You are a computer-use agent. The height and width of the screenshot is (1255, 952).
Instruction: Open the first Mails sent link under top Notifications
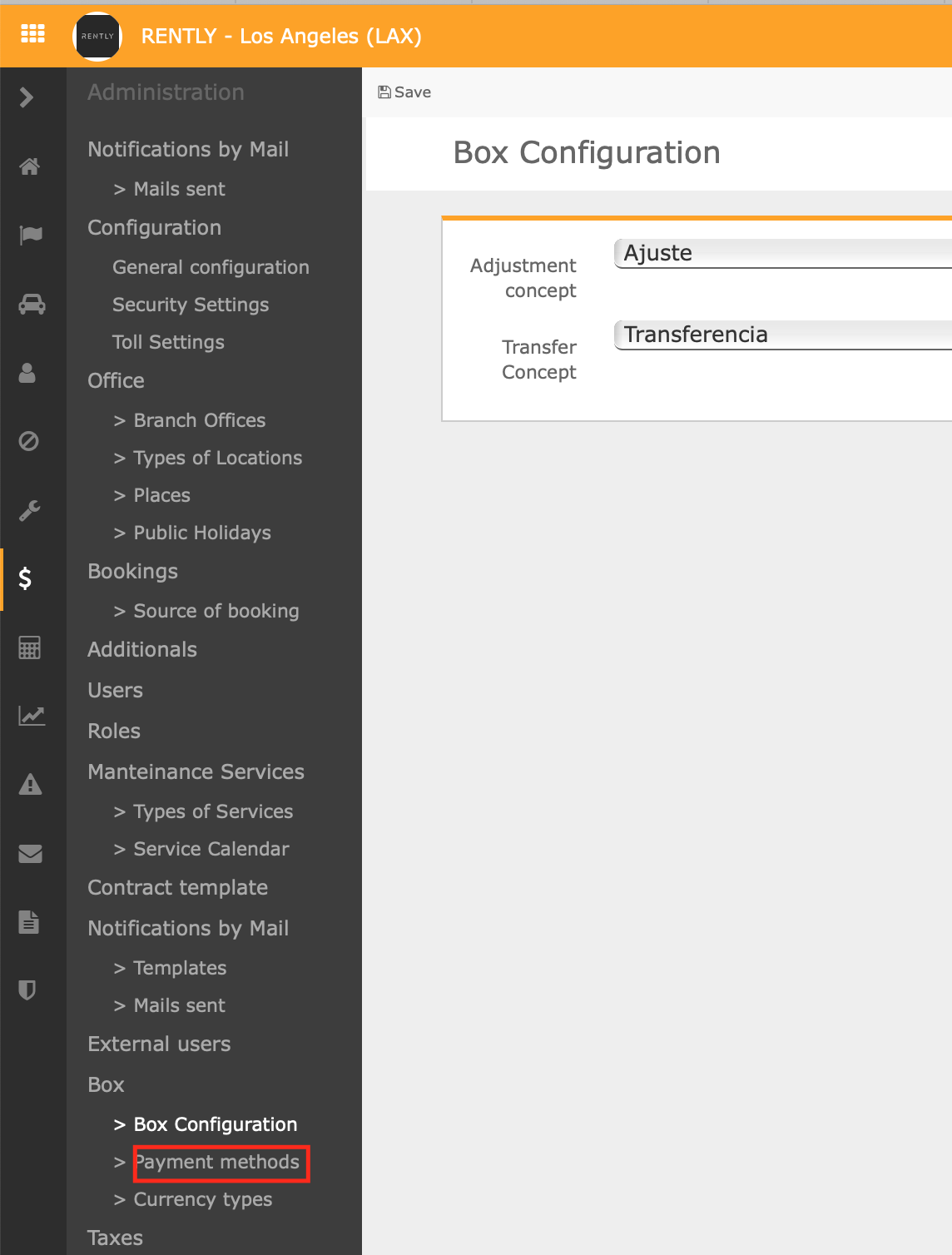[x=179, y=190]
